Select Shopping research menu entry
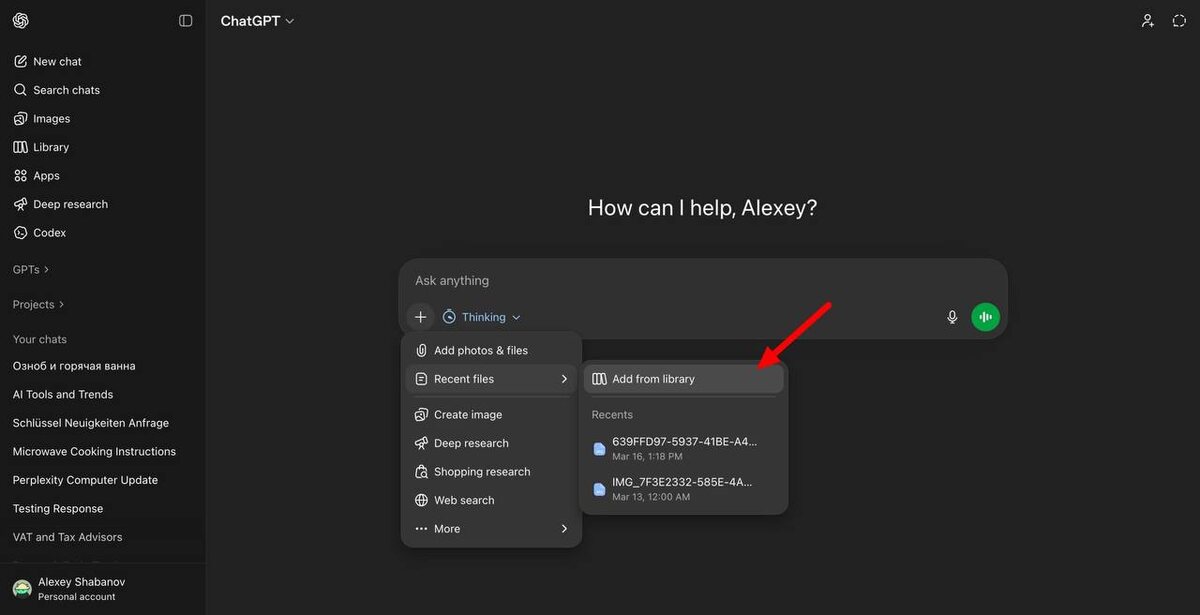Image resolution: width=1200 pixels, height=615 pixels. click(x=491, y=471)
